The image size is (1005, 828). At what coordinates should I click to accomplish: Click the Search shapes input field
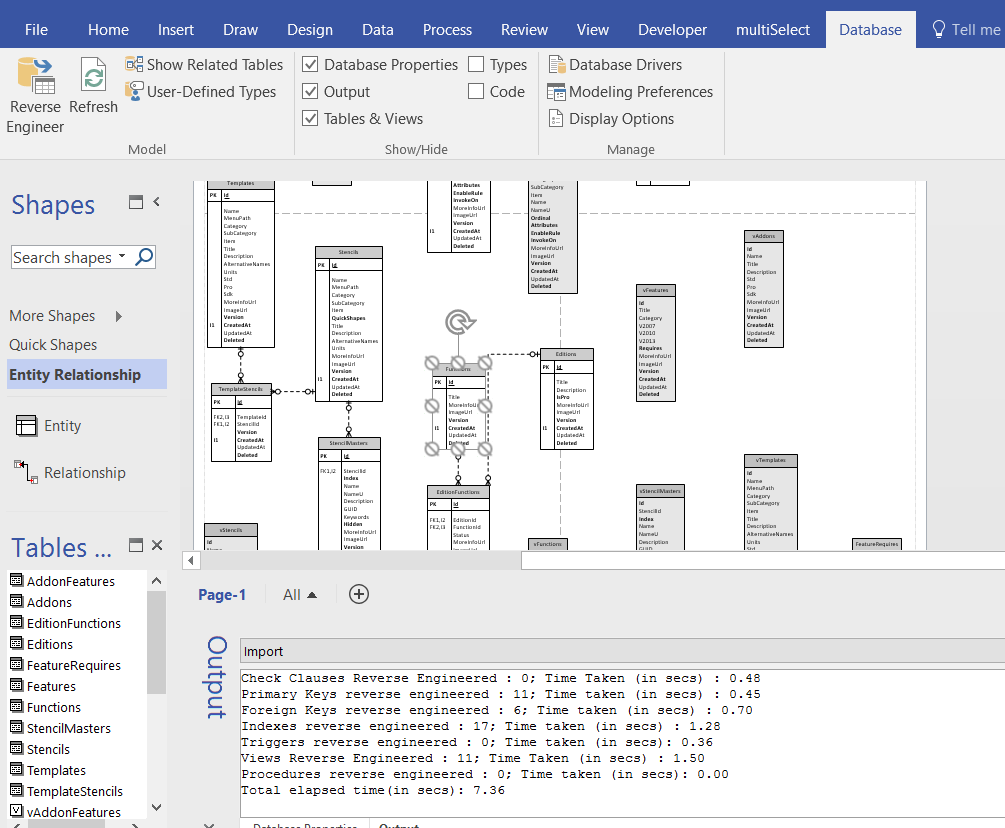coord(64,257)
